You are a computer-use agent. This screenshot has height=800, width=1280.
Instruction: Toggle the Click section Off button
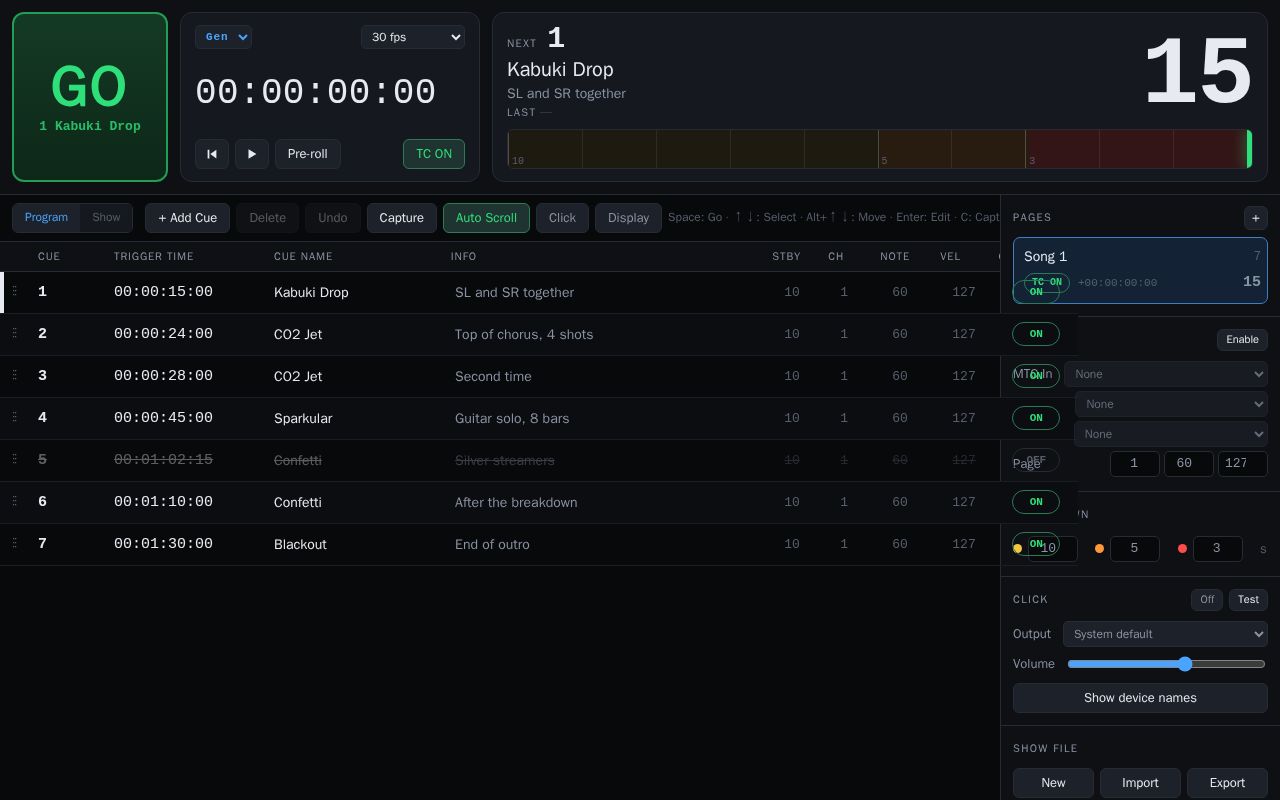(x=1207, y=600)
